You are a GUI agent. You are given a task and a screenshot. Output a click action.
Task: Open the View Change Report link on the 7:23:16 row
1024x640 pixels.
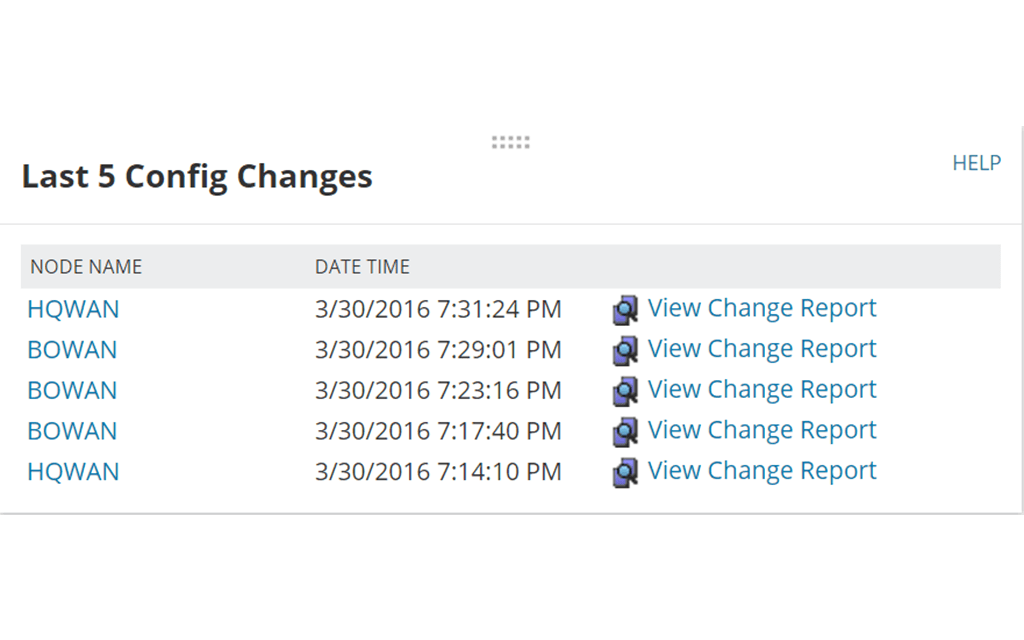761,389
